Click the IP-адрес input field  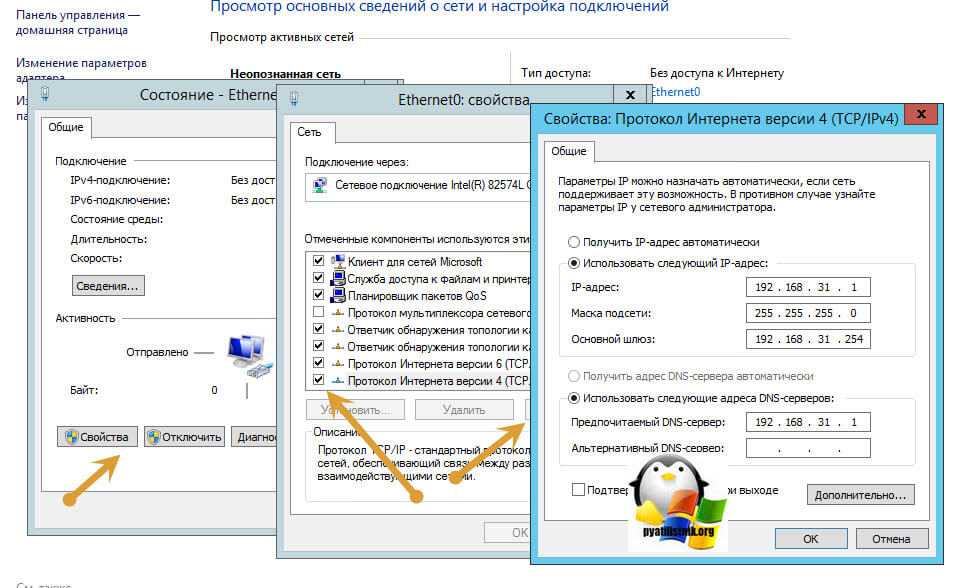[808, 288]
